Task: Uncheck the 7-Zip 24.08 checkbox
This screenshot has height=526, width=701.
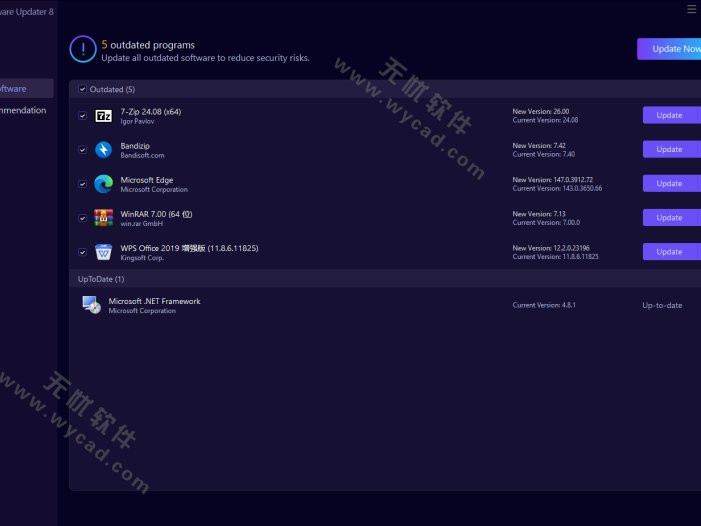Action: coord(83,116)
